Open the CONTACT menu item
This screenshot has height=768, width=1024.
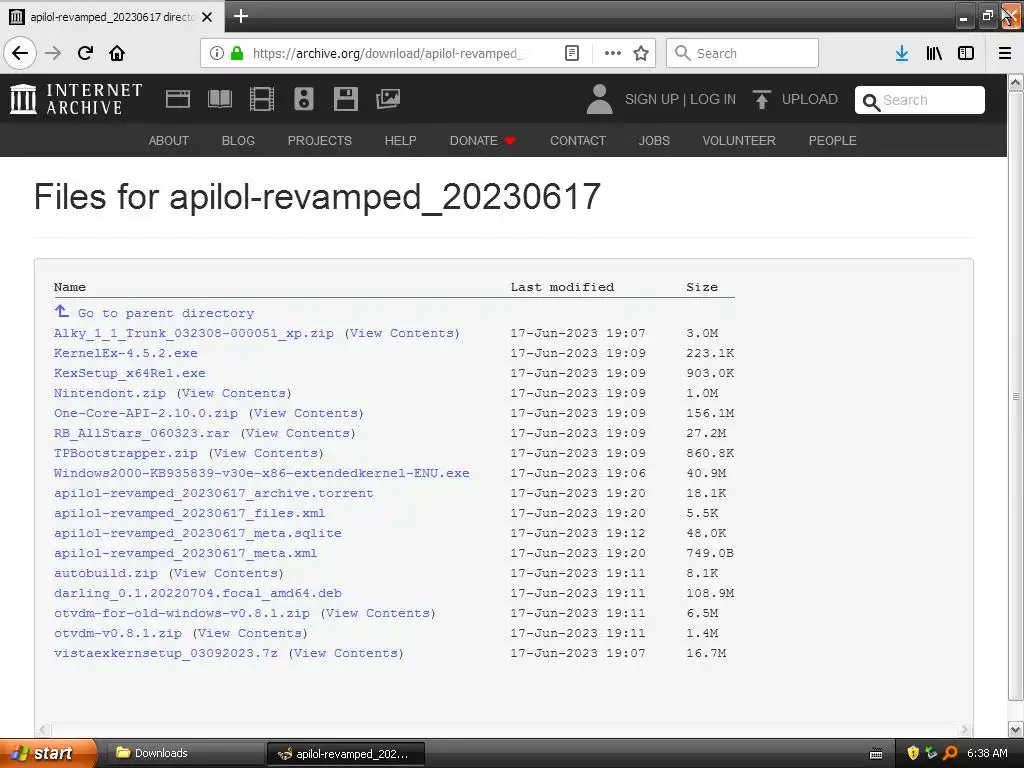coord(578,140)
